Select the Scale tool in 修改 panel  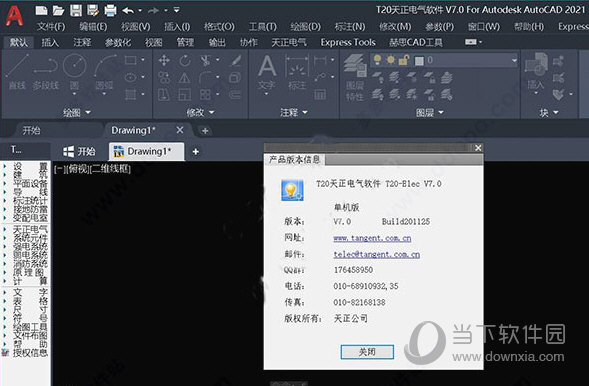pos(184,94)
